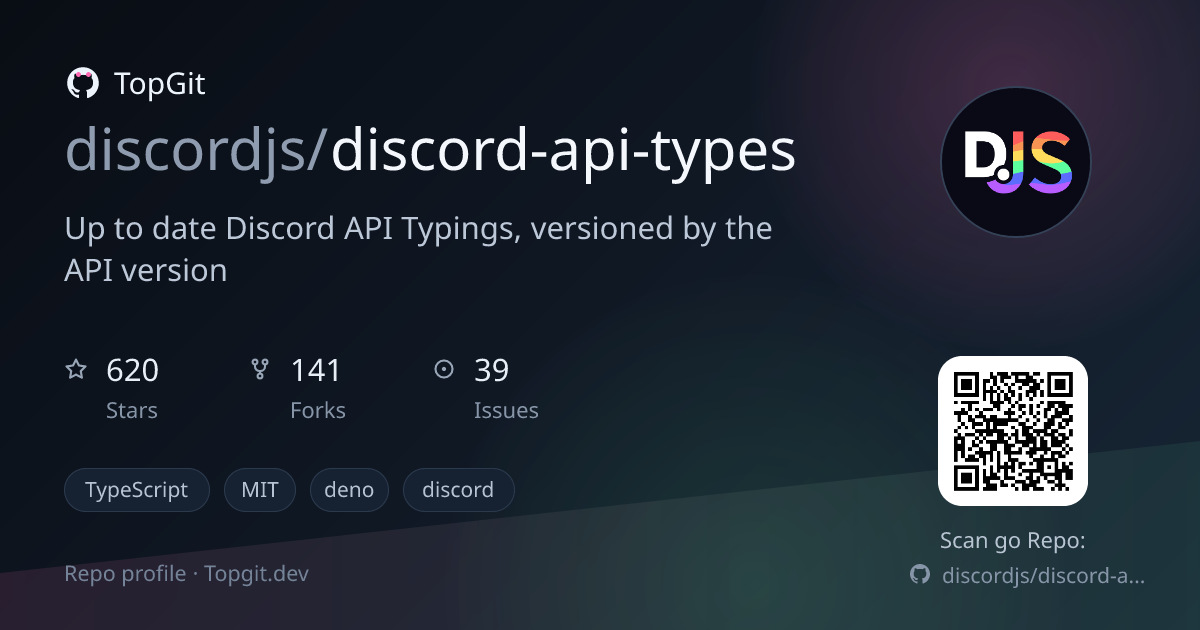This screenshot has height=630, width=1200.
Task: Click the Issues label
Action: click(x=506, y=410)
